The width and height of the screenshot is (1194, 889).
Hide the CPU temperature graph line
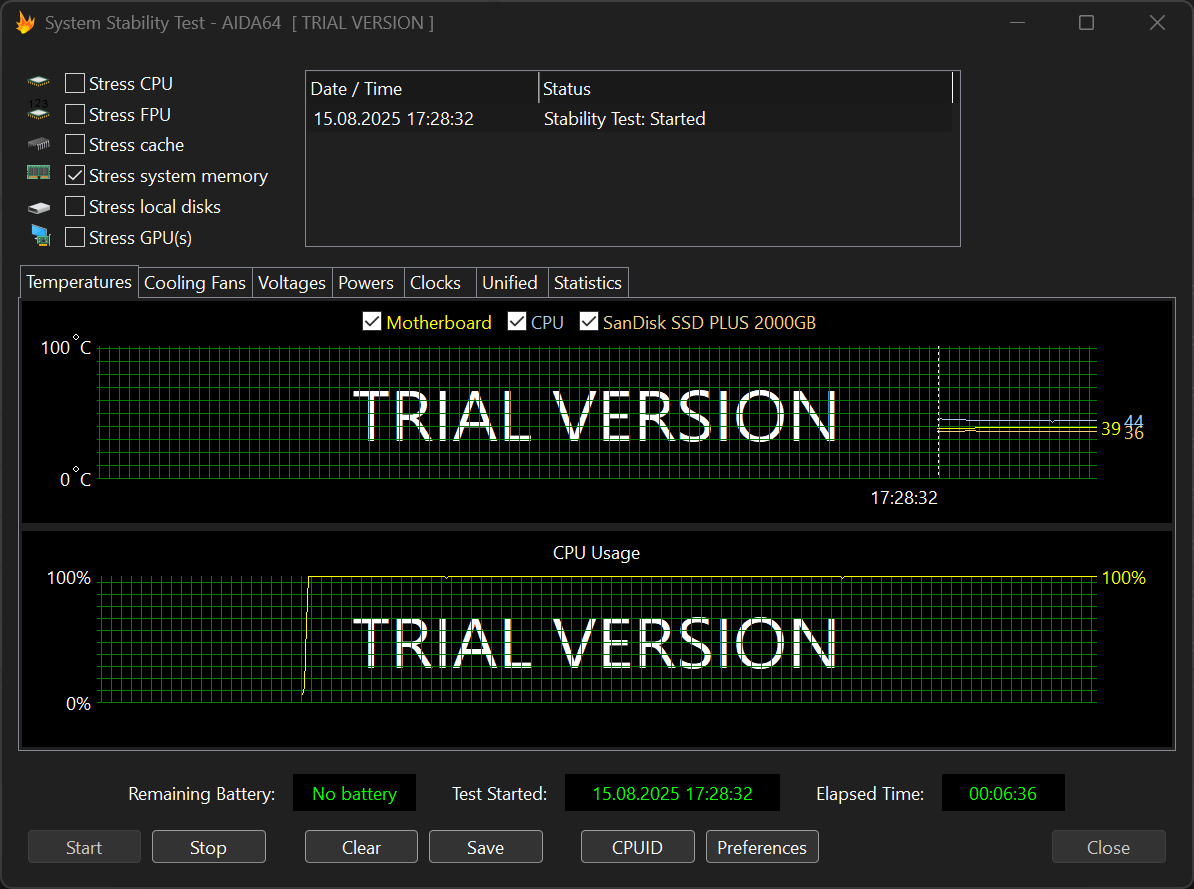click(517, 322)
